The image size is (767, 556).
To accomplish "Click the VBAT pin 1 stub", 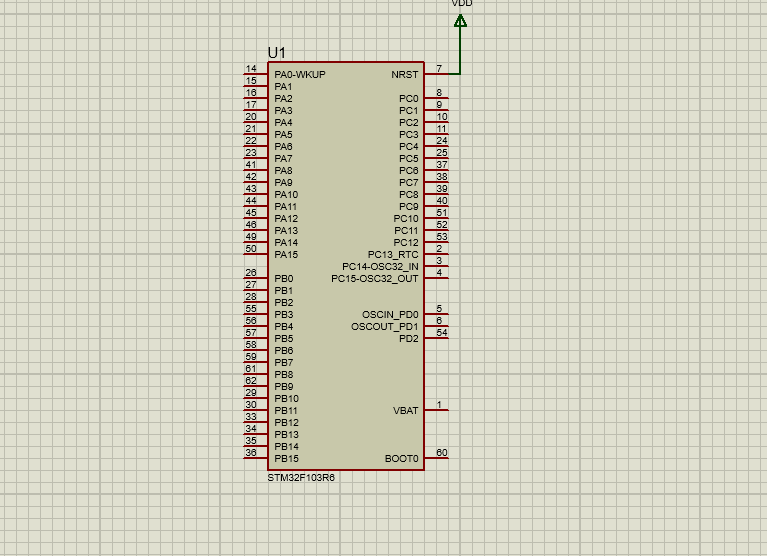I will 436,410.
